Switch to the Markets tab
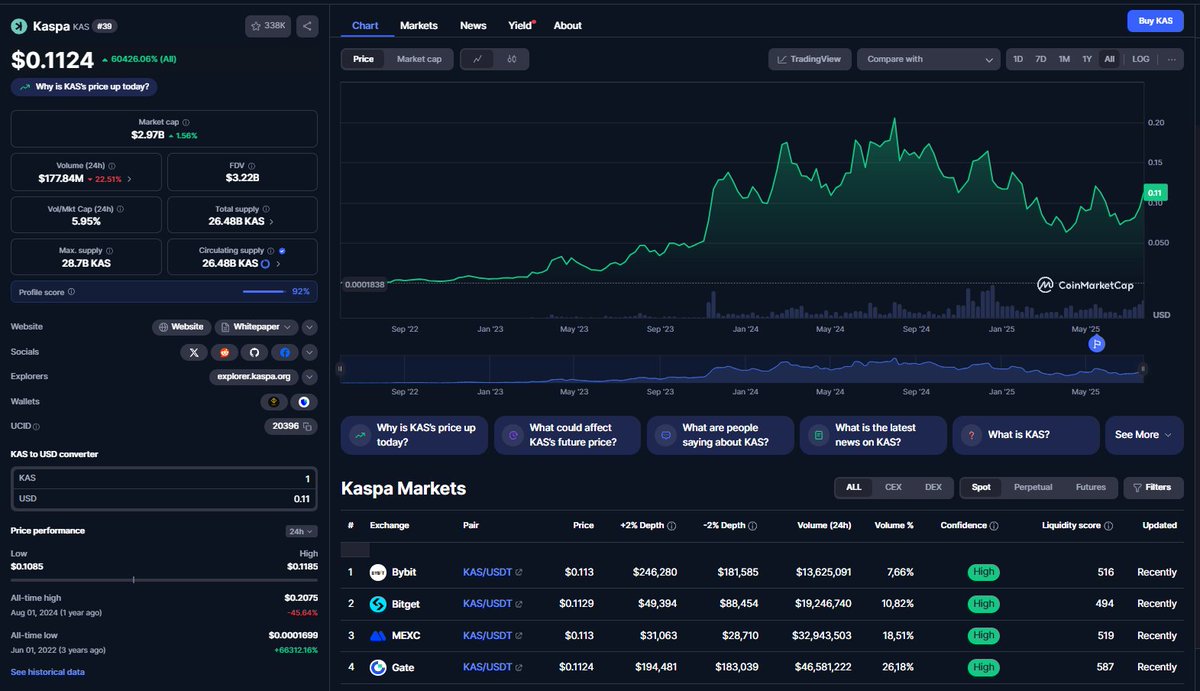 click(x=419, y=25)
